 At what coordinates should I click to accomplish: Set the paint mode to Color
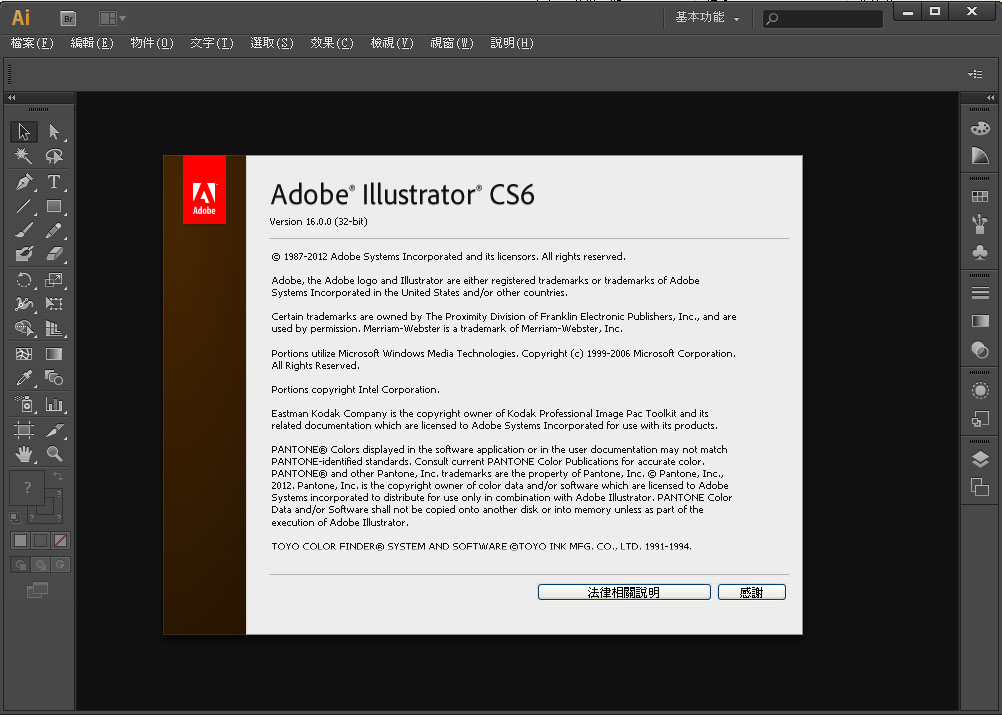point(20,541)
